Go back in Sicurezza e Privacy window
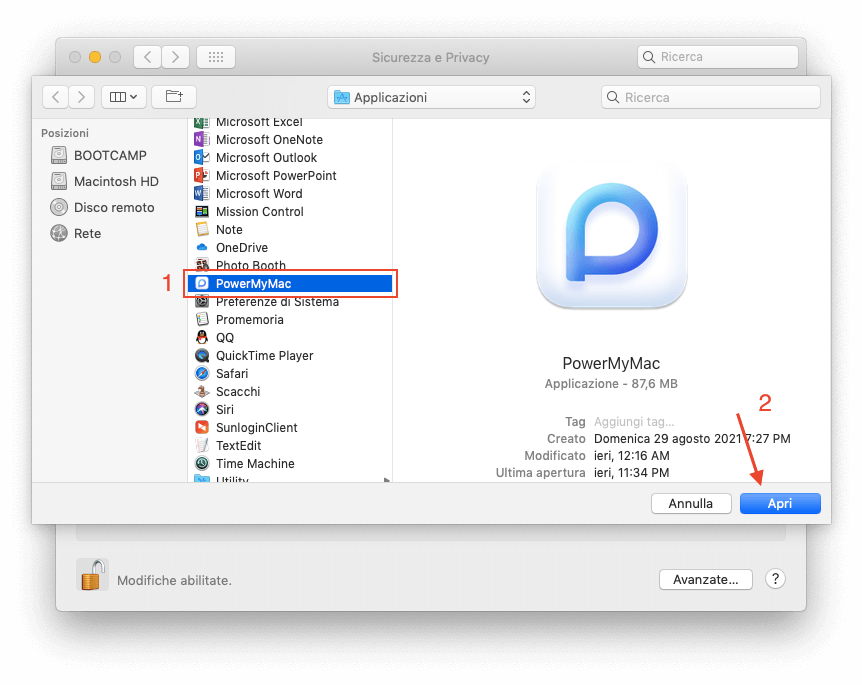This screenshot has height=685, width=862. [x=147, y=57]
